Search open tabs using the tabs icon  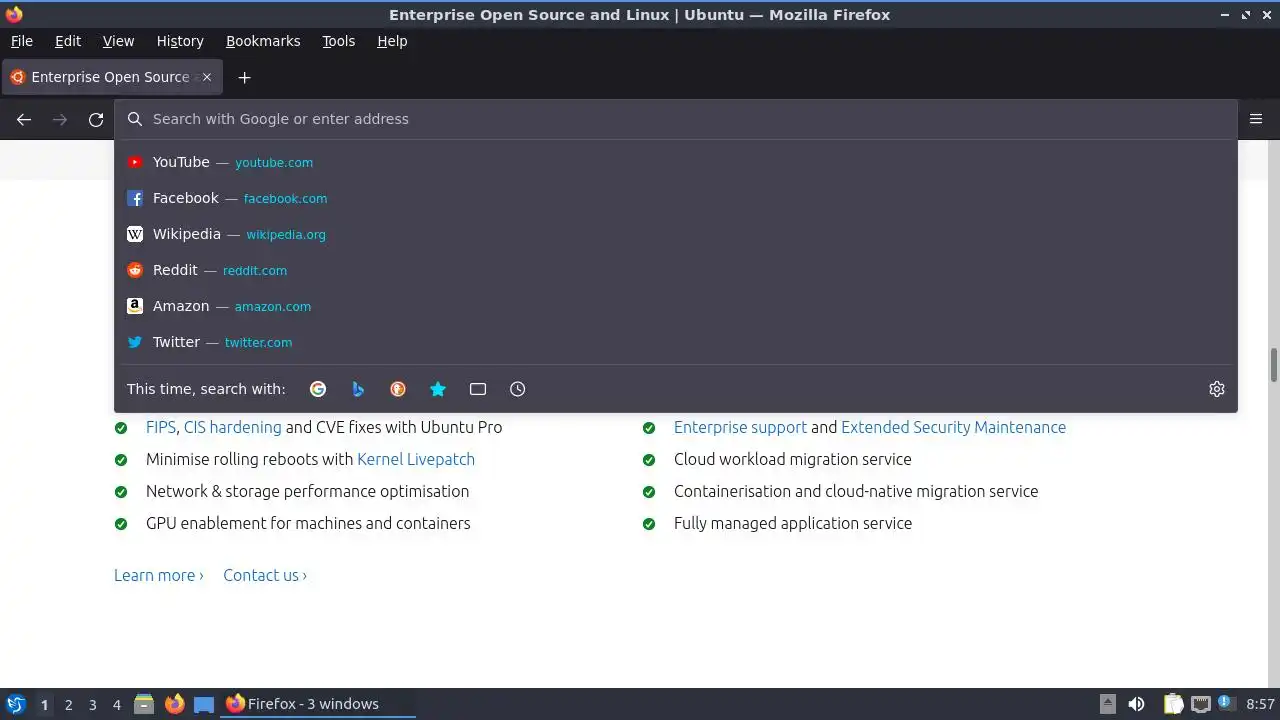tap(478, 389)
